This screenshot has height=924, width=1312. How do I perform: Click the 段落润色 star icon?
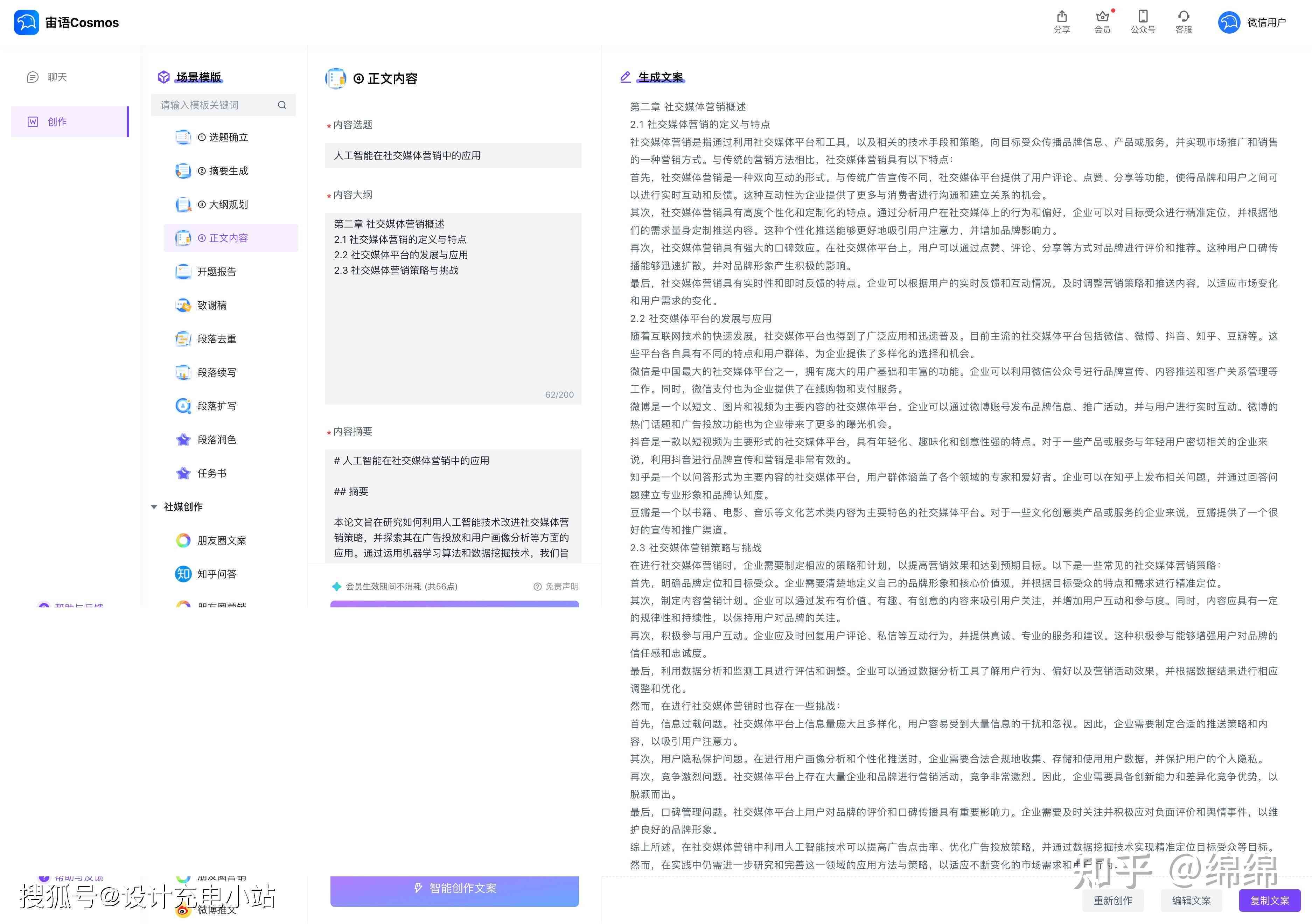[x=183, y=440]
